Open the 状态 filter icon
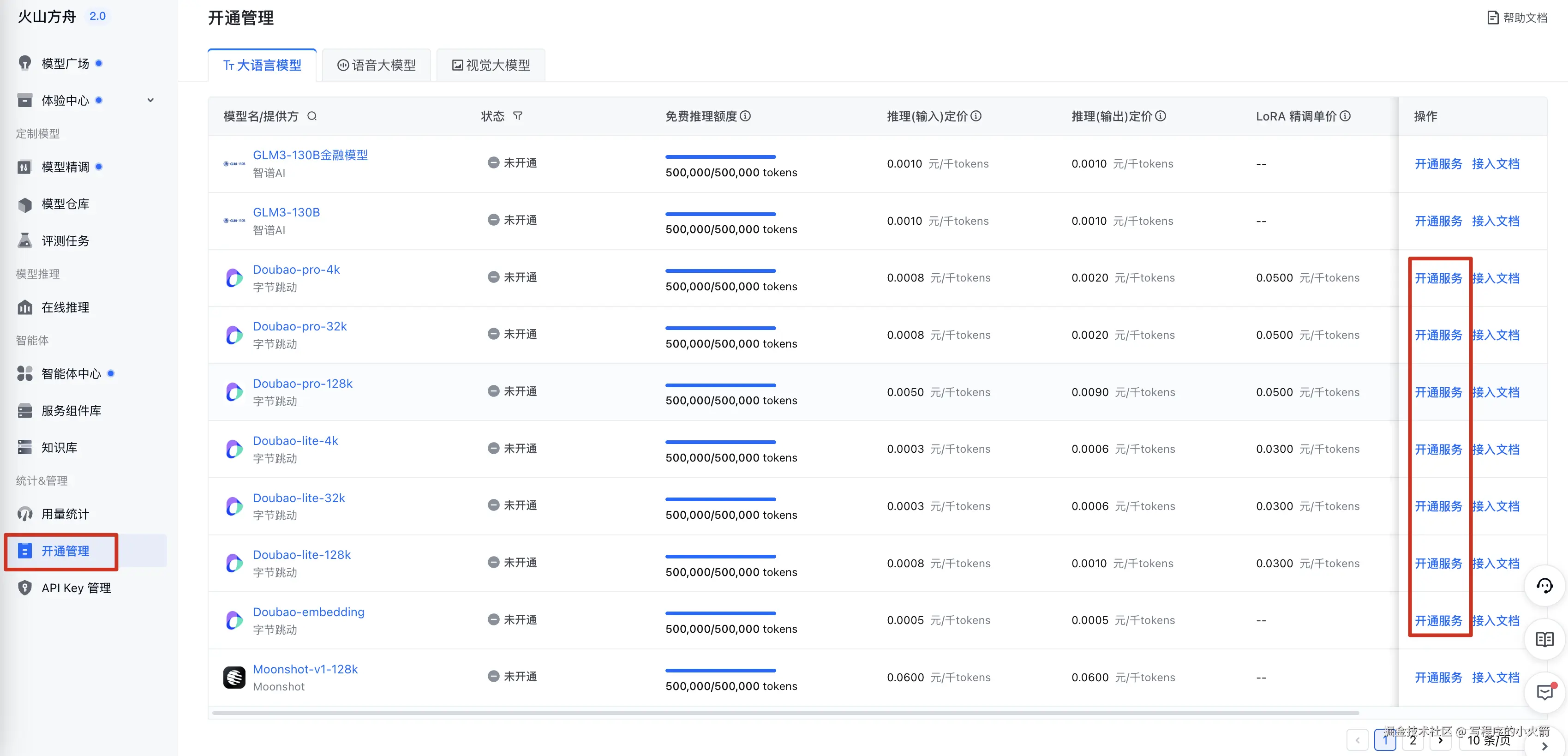The height and width of the screenshot is (756, 1568). 517,116
